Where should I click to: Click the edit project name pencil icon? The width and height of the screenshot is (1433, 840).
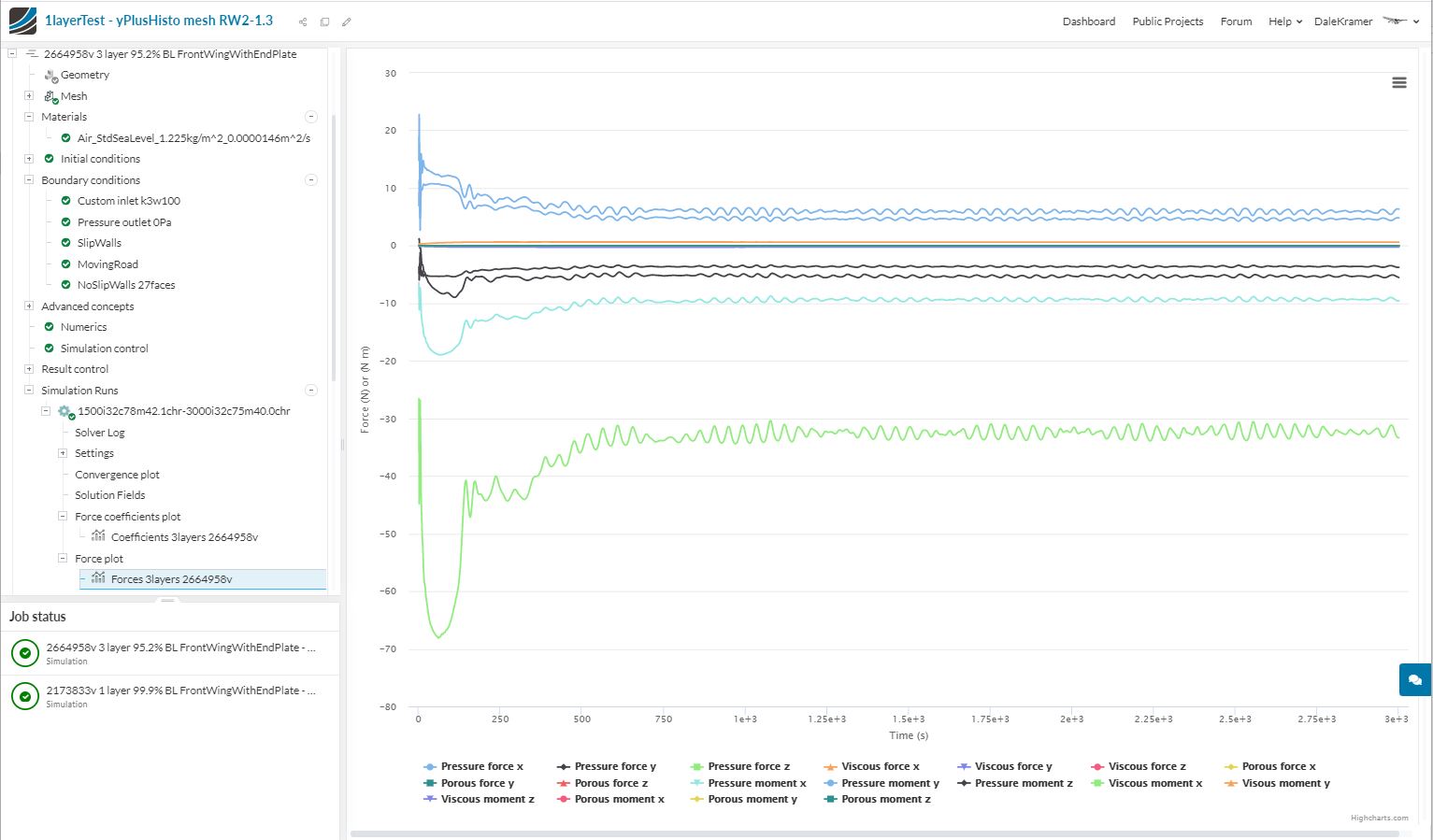[x=347, y=21]
